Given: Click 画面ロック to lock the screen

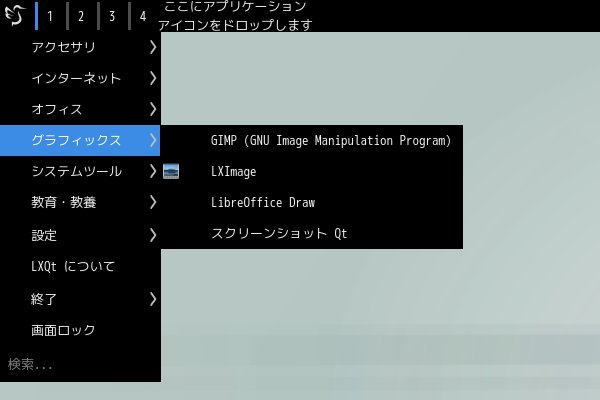Looking at the screenshot, I should [80, 330].
